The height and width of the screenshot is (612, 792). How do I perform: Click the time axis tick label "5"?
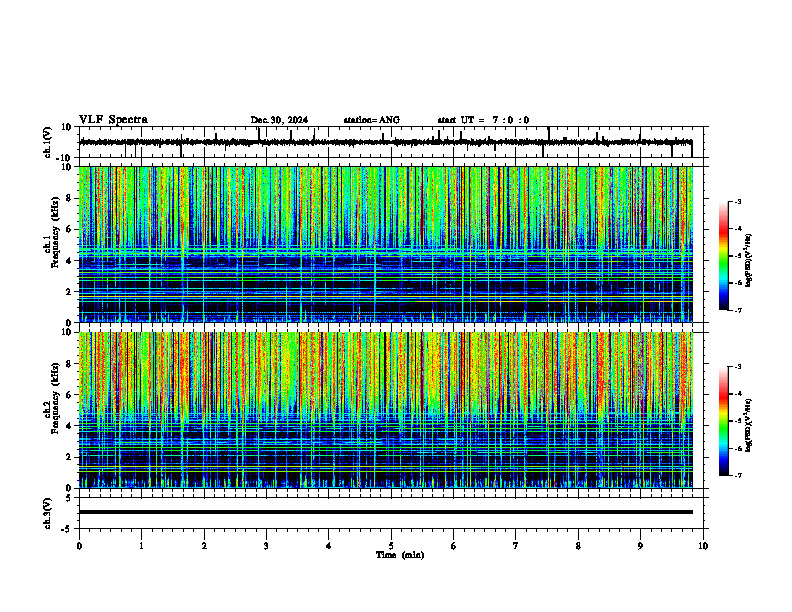click(x=391, y=546)
